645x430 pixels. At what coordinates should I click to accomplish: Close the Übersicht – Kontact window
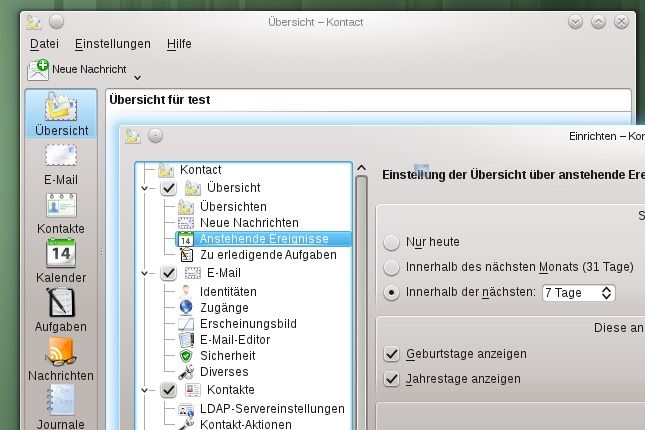click(621, 21)
